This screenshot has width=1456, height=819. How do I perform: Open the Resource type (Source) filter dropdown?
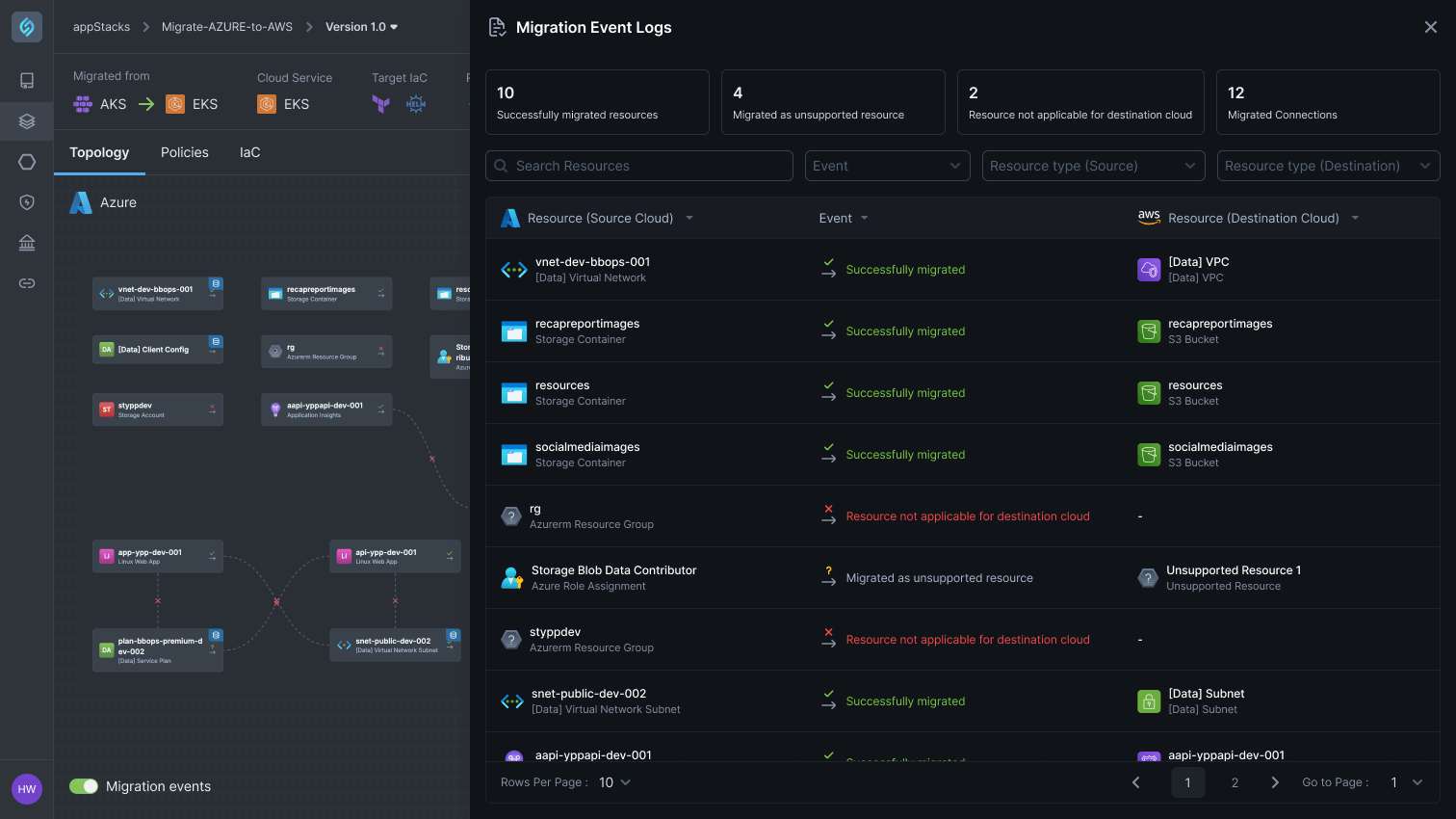pos(1094,166)
